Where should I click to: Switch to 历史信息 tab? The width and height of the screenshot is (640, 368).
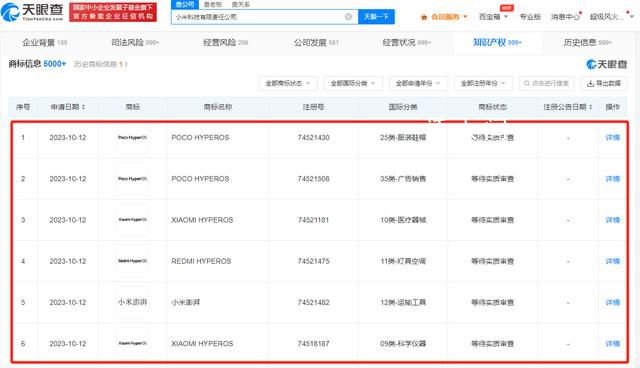point(587,42)
